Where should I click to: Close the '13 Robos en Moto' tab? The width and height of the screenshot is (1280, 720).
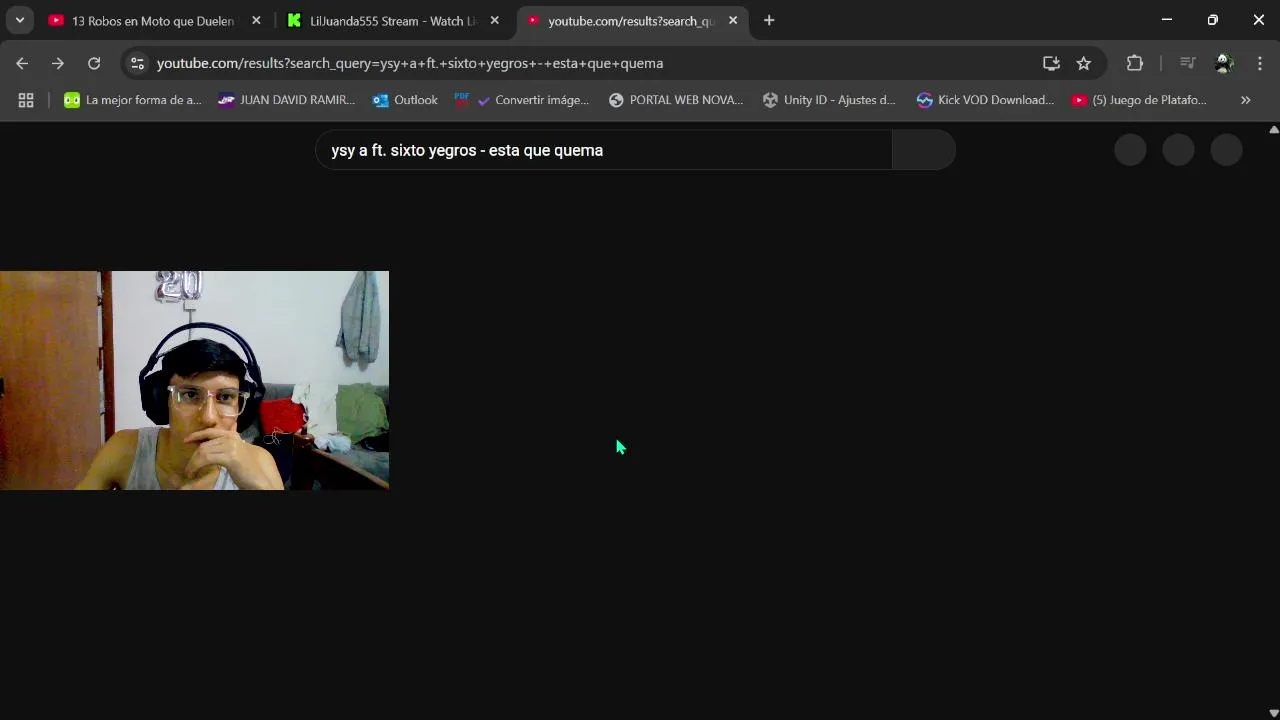click(256, 20)
